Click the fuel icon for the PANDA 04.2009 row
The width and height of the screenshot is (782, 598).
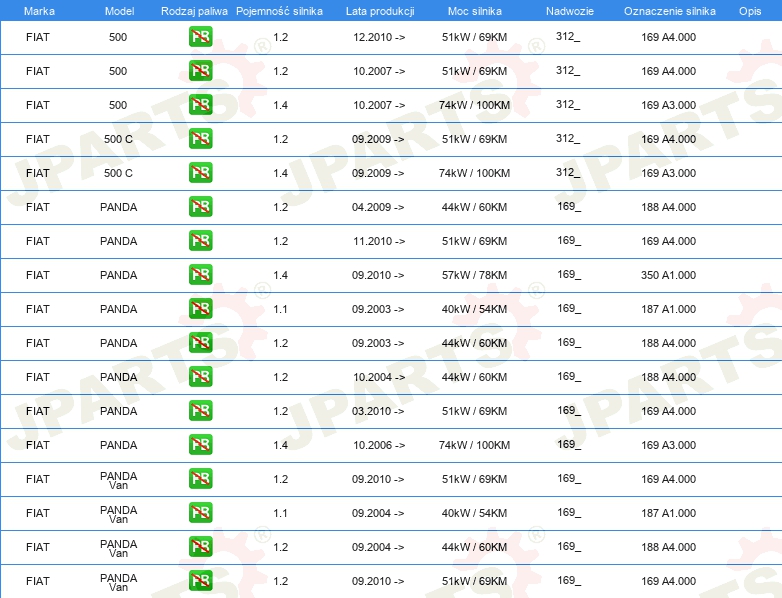click(x=200, y=206)
